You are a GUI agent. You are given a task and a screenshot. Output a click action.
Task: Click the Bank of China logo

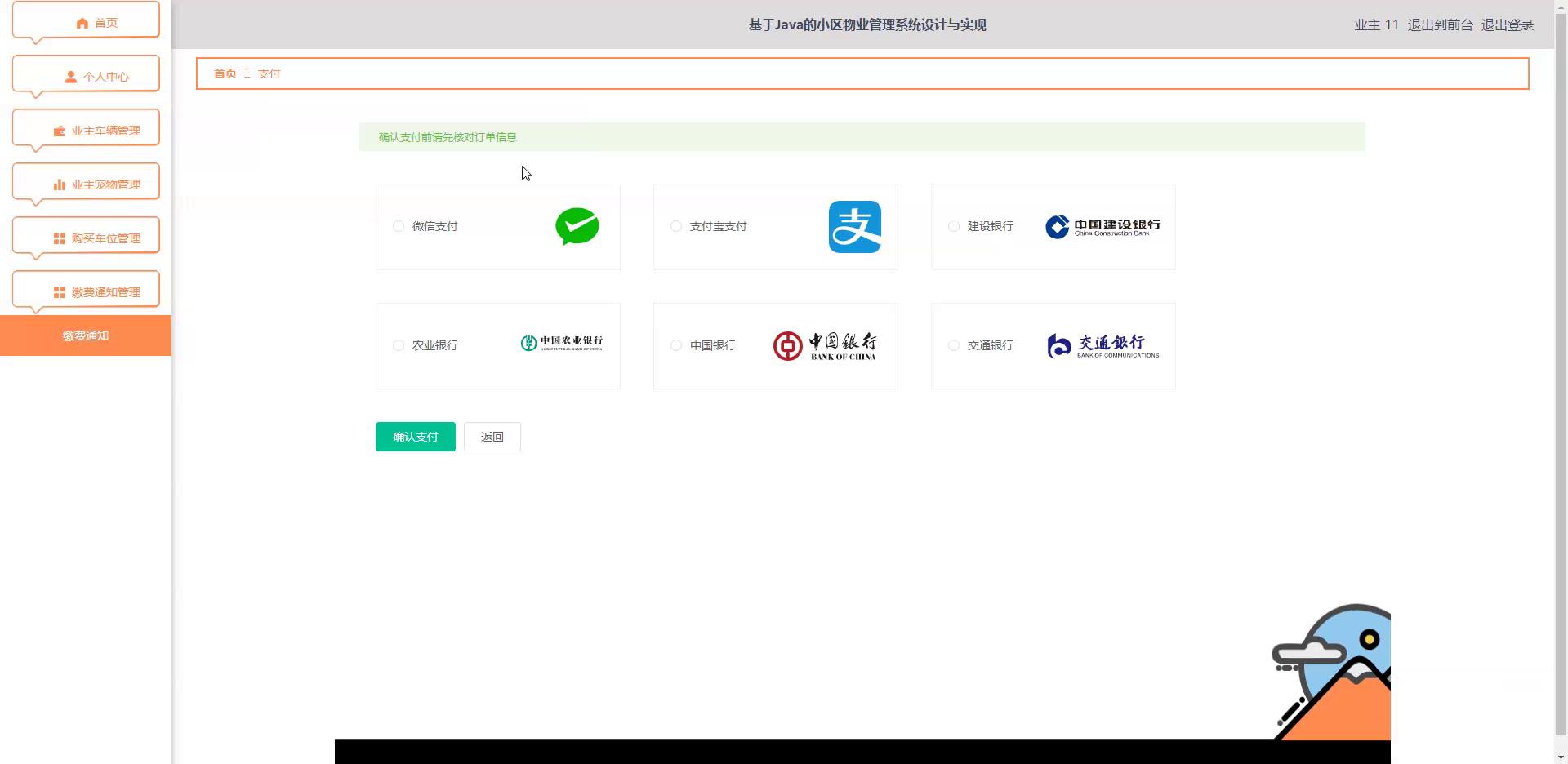(826, 346)
